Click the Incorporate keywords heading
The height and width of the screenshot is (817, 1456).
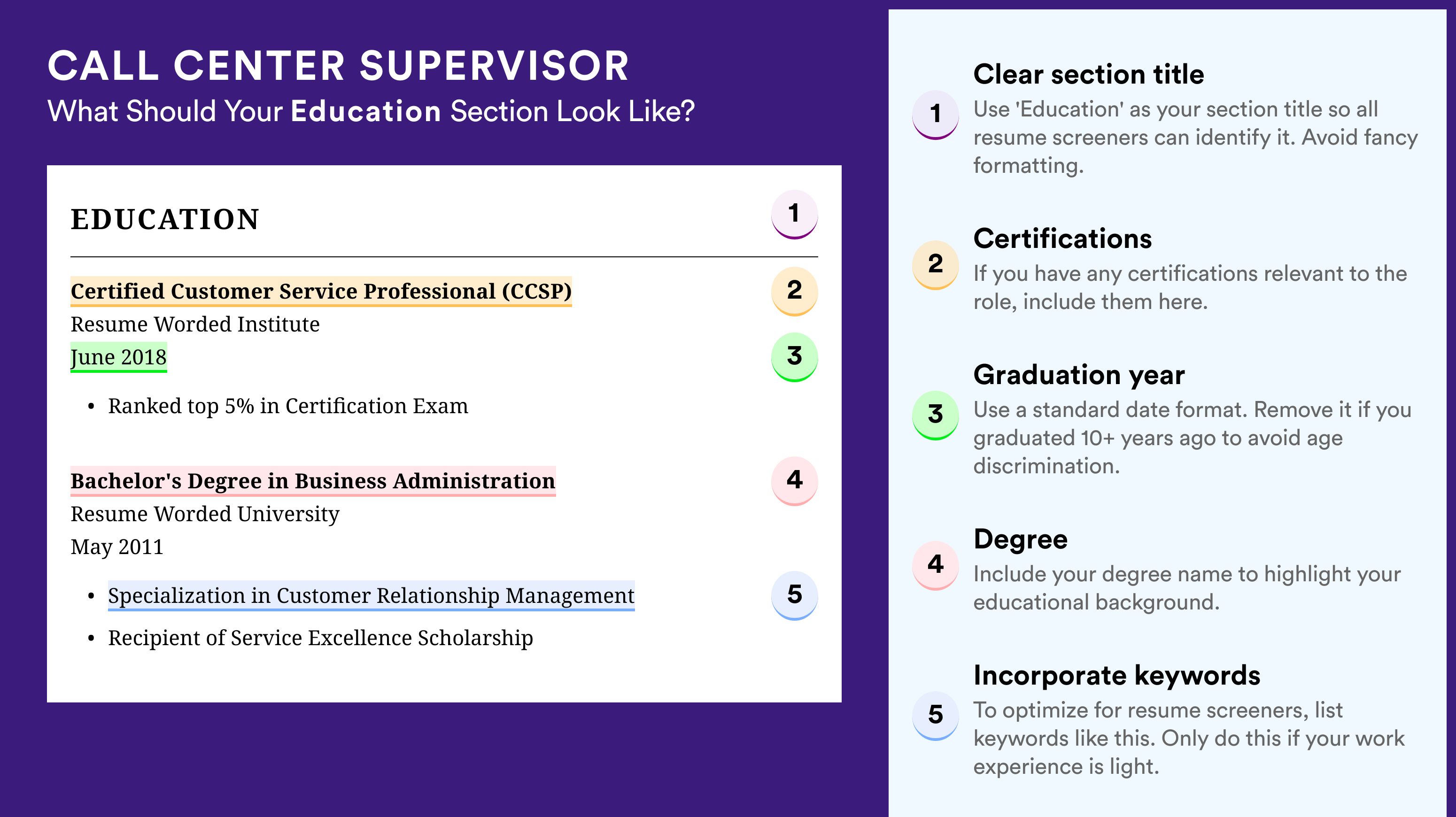pos(1117,675)
